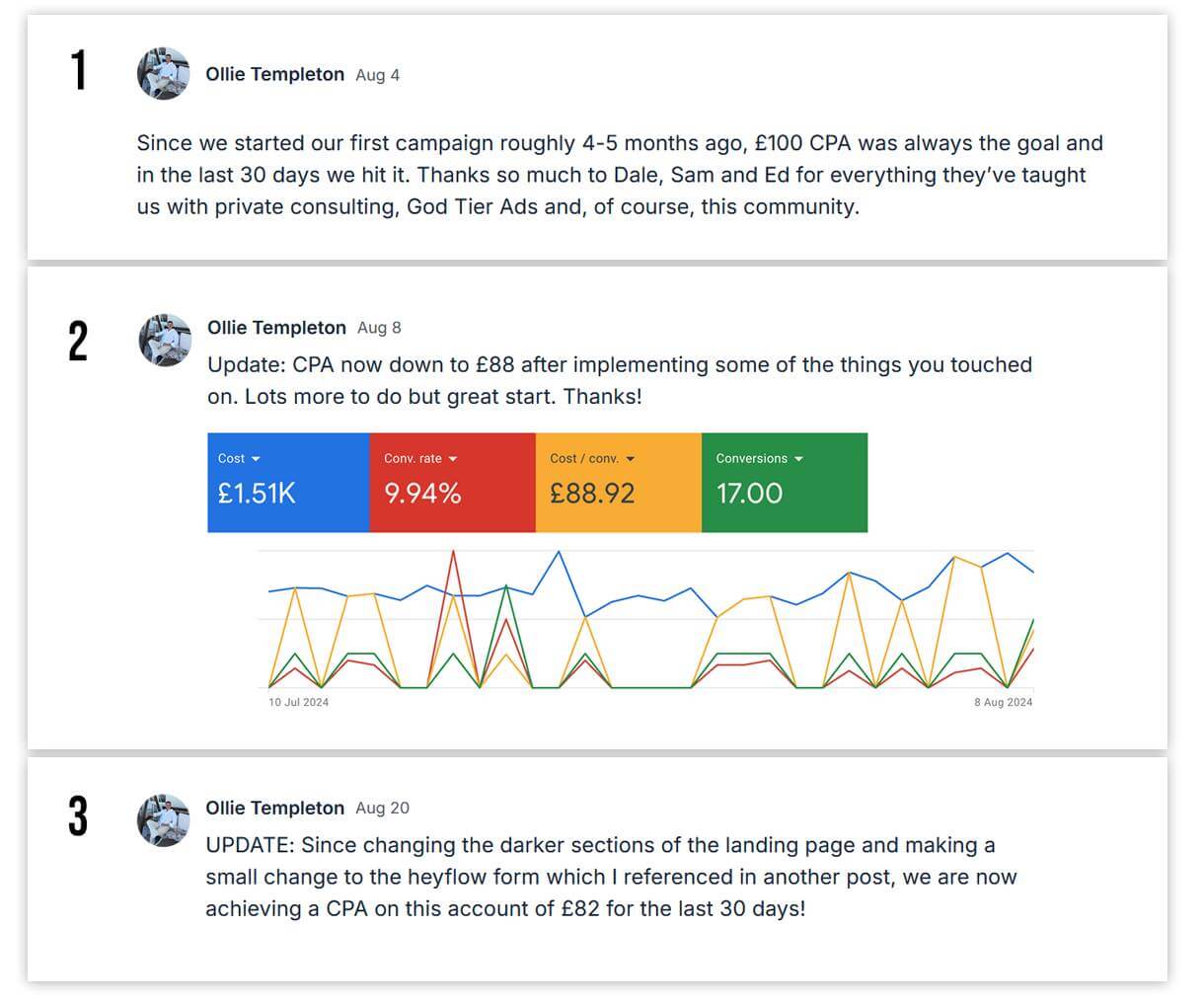This screenshot has height=1007, width=1204.
Task: Select the green Conversions card showing 17.00
Action: pos(785,483)
